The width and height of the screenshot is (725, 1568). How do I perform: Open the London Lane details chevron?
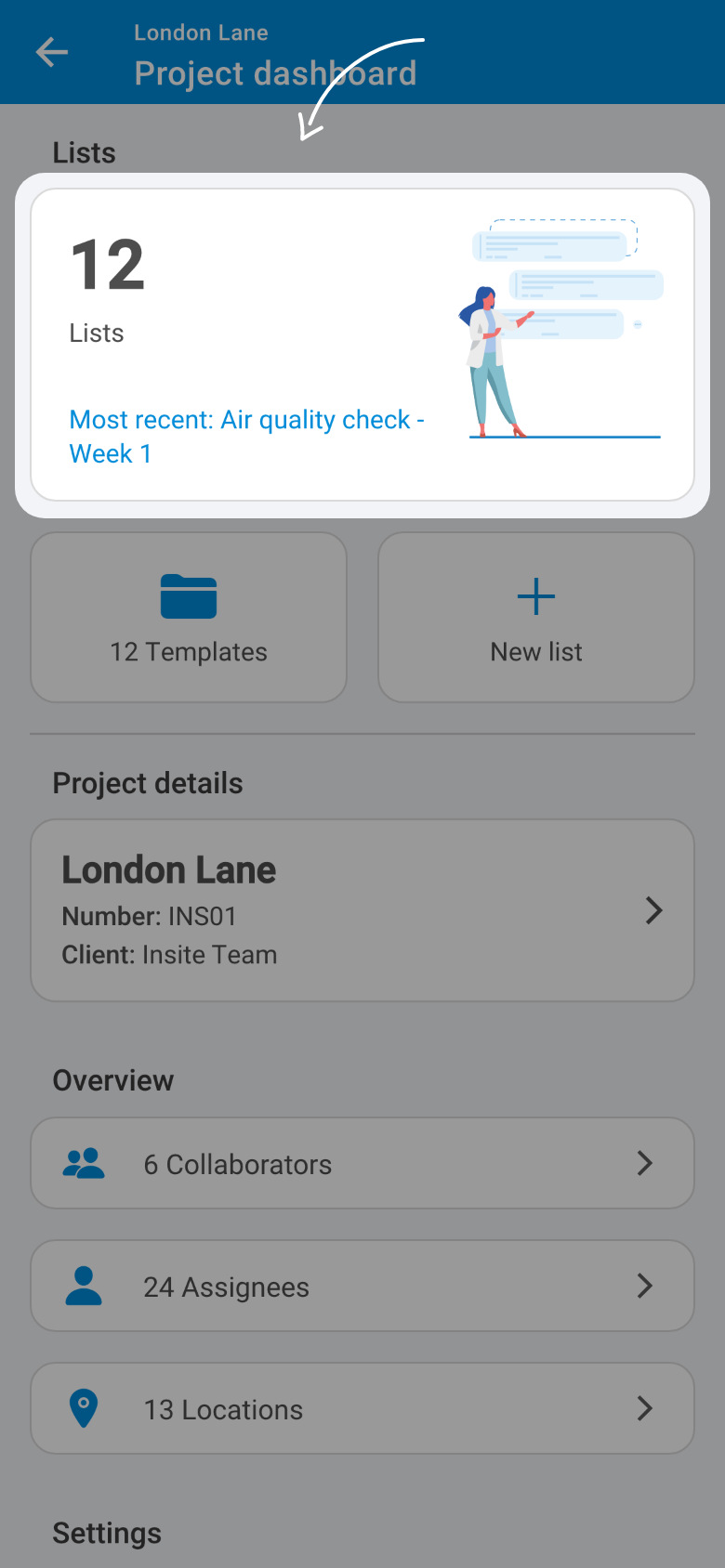[x=653, y=910]
